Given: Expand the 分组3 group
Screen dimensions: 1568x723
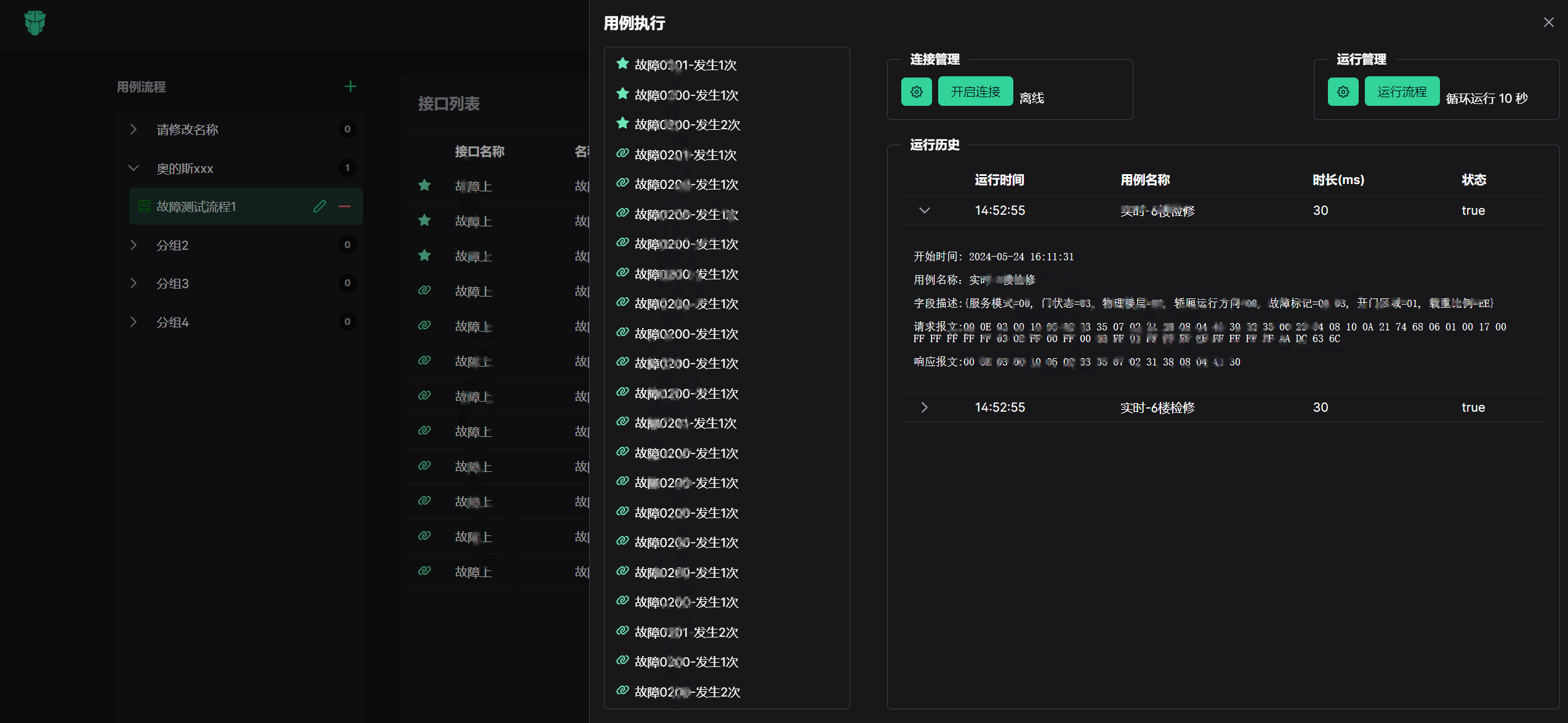Looking at the screenshot, I should (x=134, y=283).
